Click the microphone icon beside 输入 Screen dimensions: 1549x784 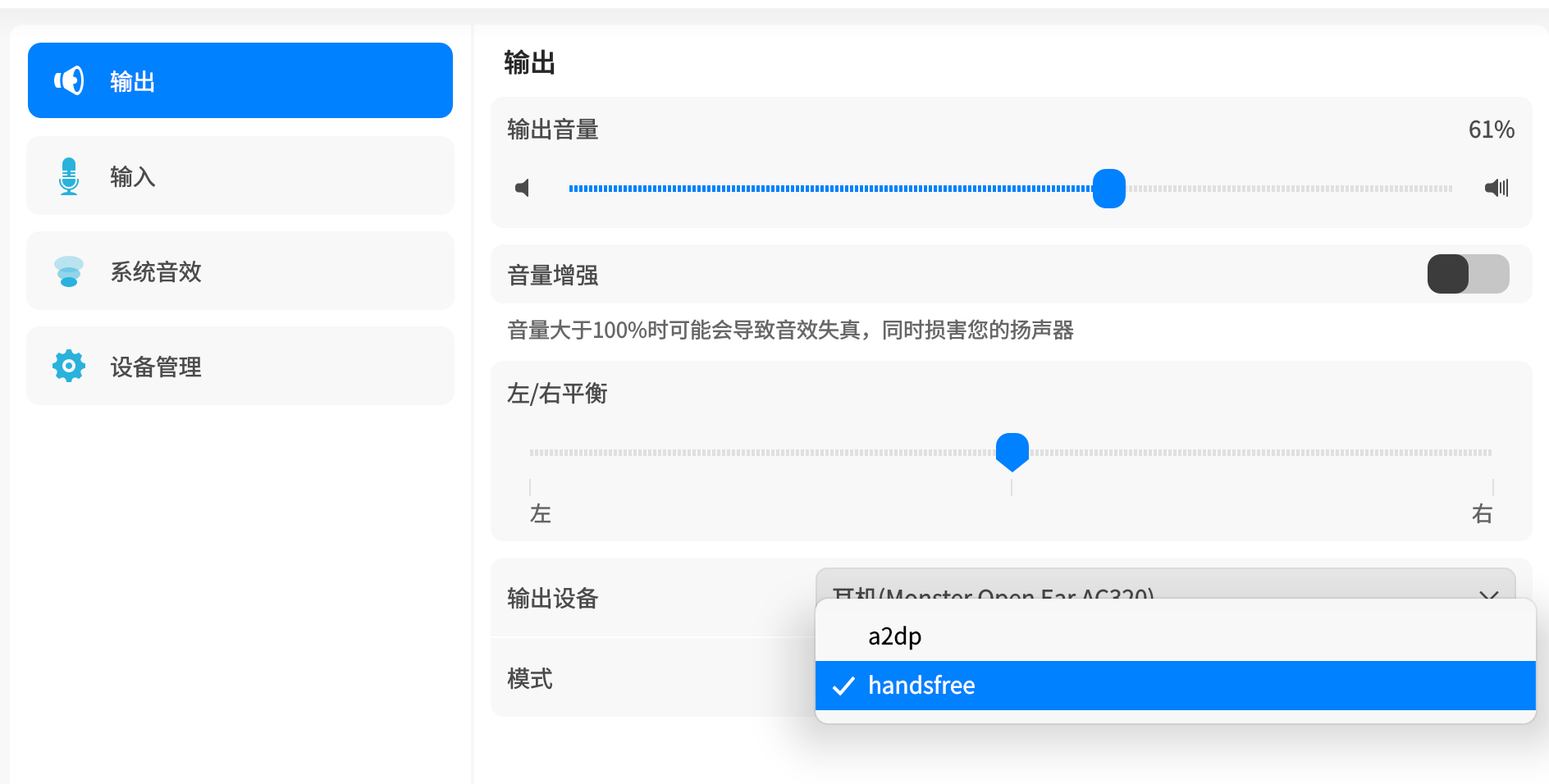[69, 175]
